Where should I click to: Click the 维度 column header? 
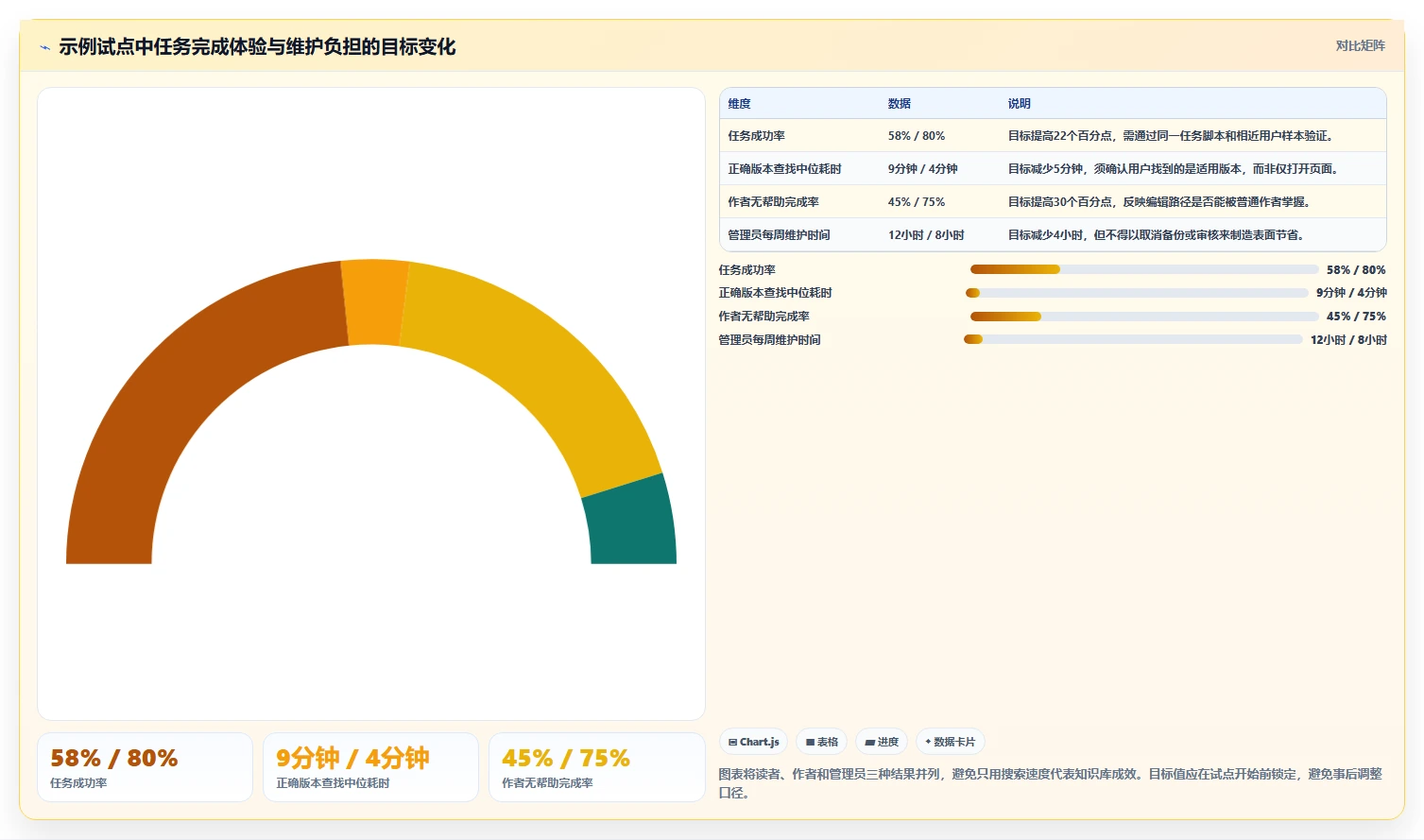[x=739, y=104]
